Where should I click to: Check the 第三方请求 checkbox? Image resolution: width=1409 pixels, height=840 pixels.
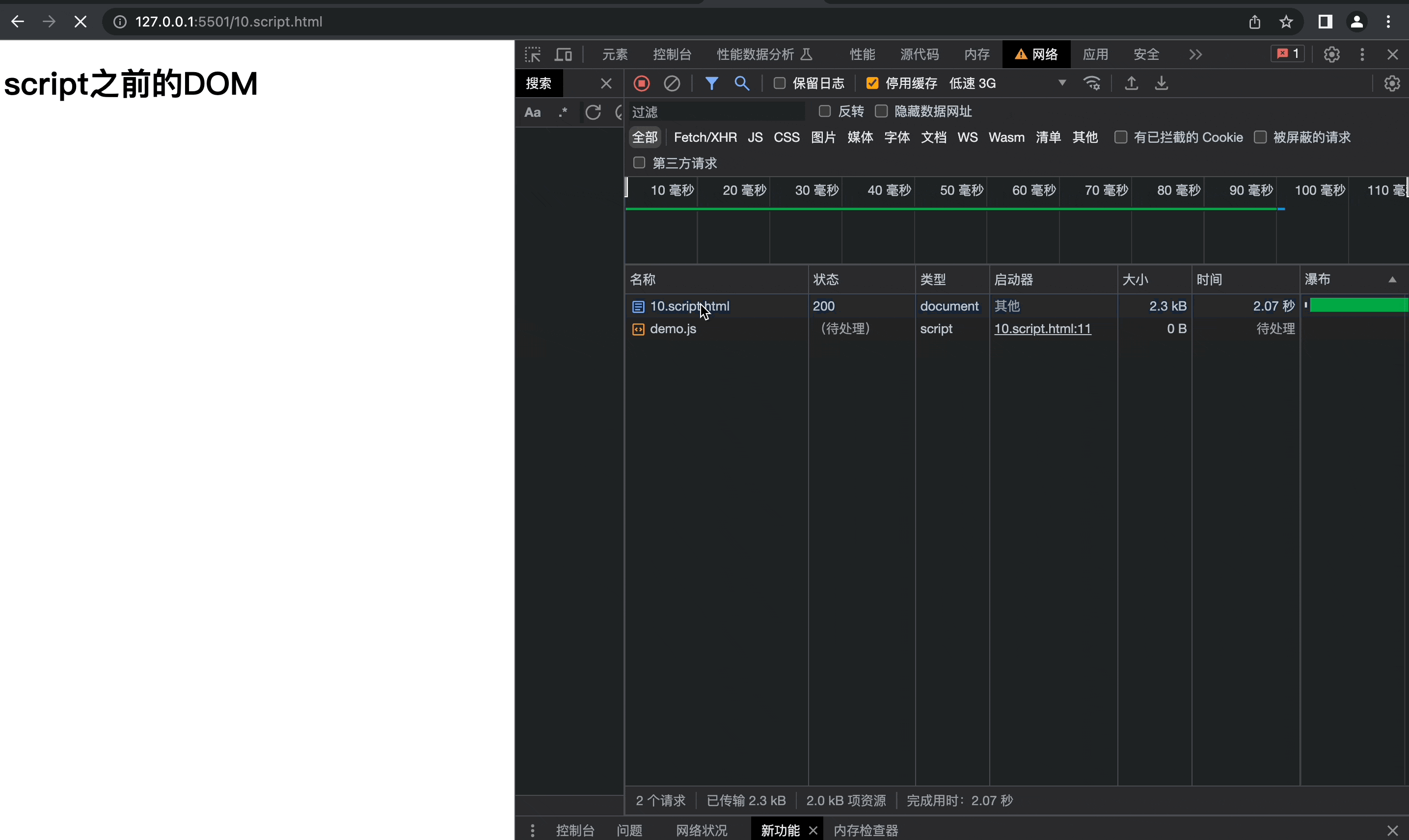coord(639,163)
